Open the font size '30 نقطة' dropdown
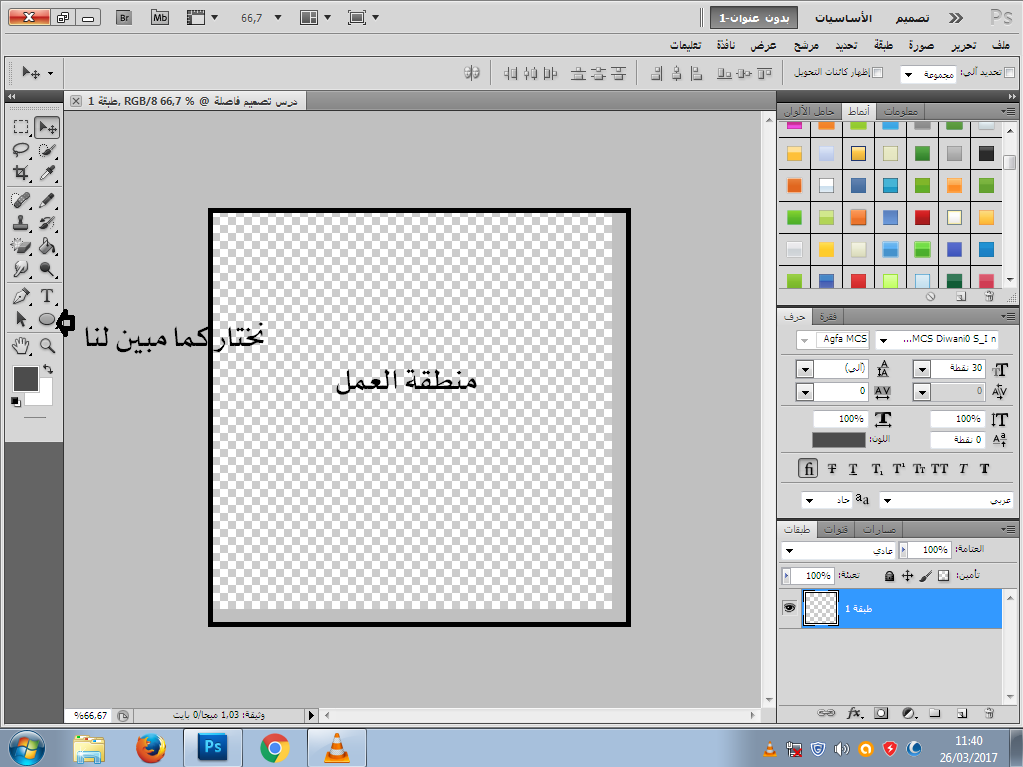Screen dimensions: 1023x767 point(921,369)
